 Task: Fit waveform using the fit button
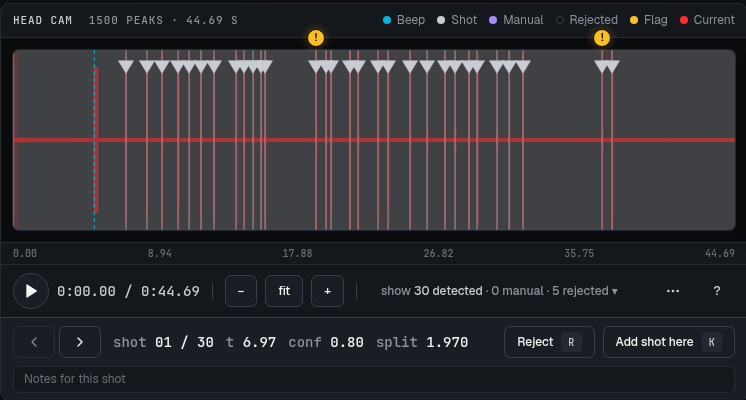tap(284, 291)
